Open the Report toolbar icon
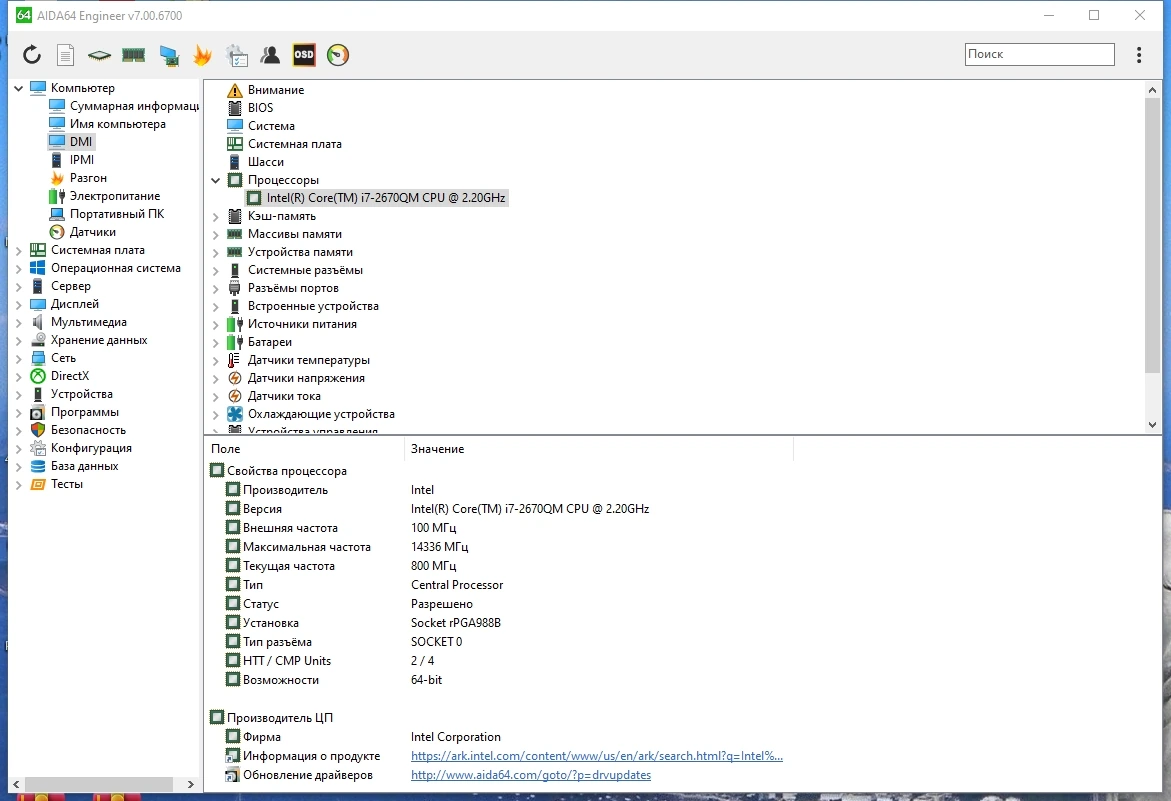Image resolution: width=1171 pixels, height=801 pixels. pyautogui.click(x=66, y=54)
